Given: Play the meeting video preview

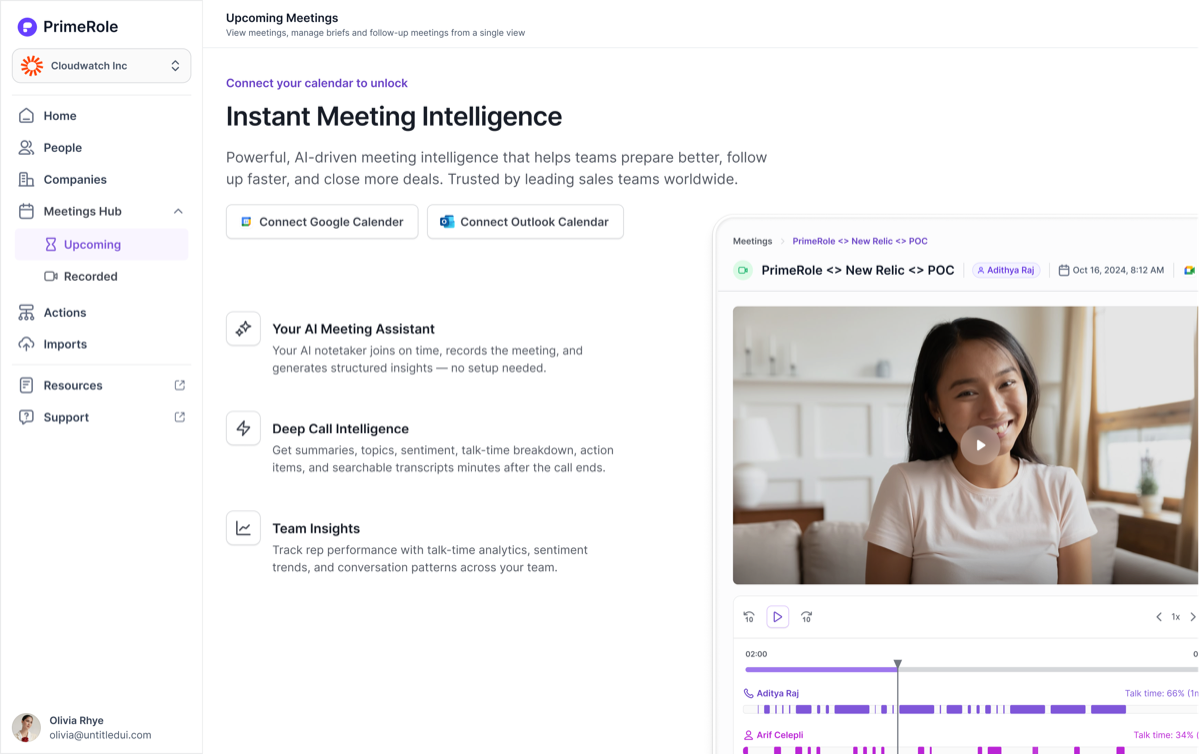Looking at the screenshot, I should pyautogui.click(x=980, y=445).
